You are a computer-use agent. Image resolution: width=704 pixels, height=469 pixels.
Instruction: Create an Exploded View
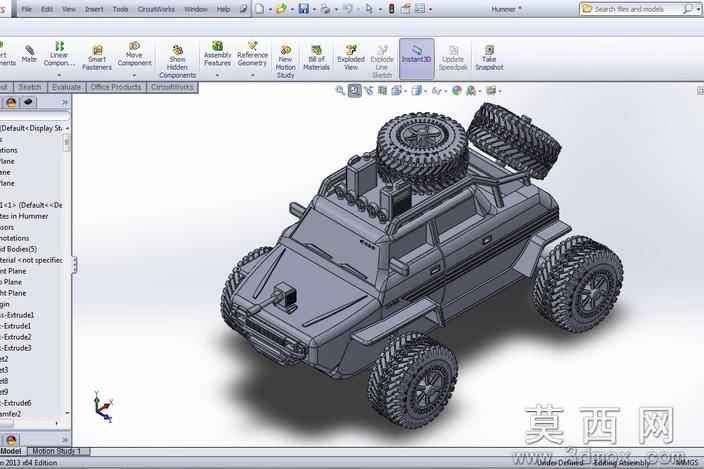[x=351, y=57]
